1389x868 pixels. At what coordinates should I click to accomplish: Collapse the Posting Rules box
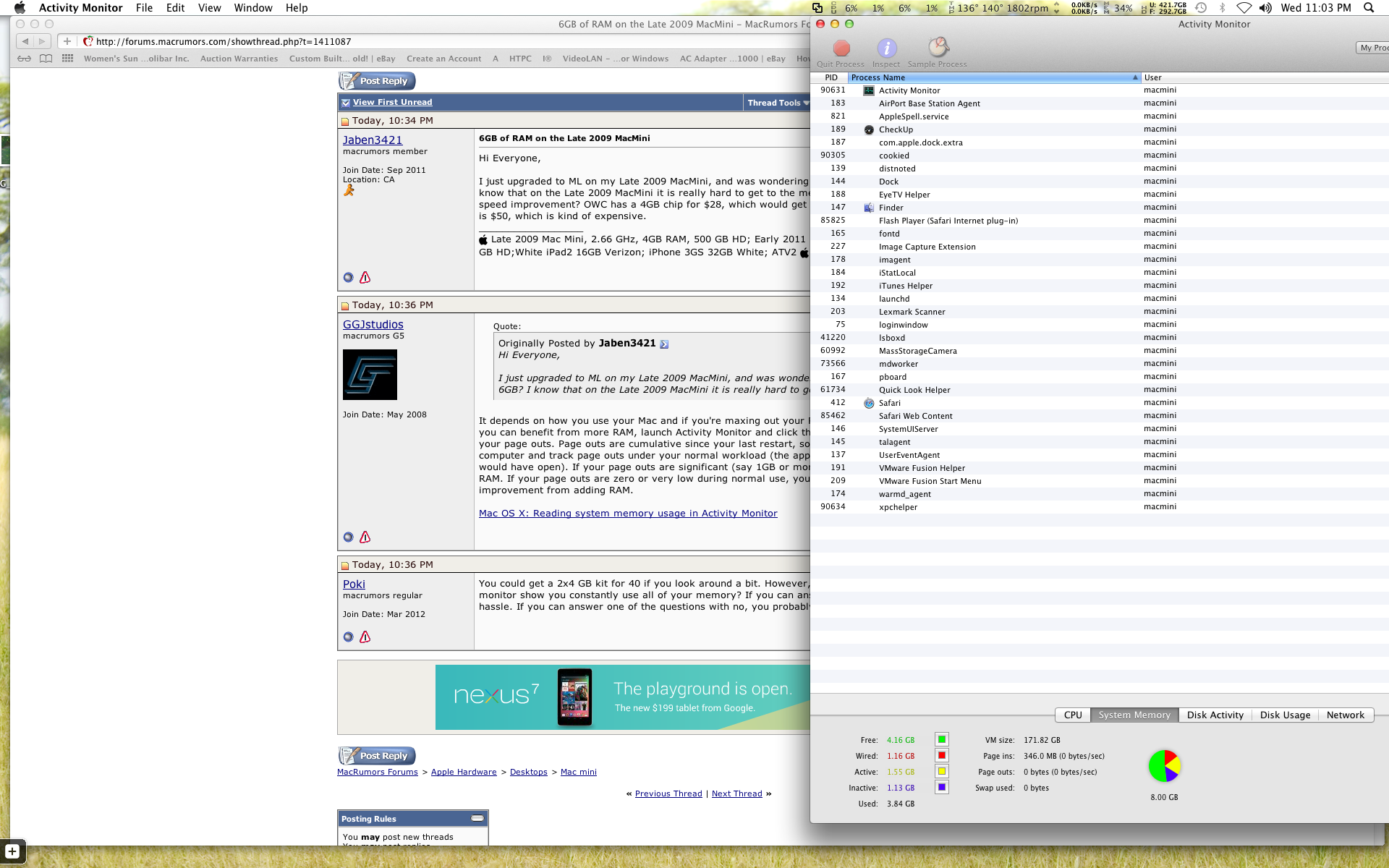477,818
